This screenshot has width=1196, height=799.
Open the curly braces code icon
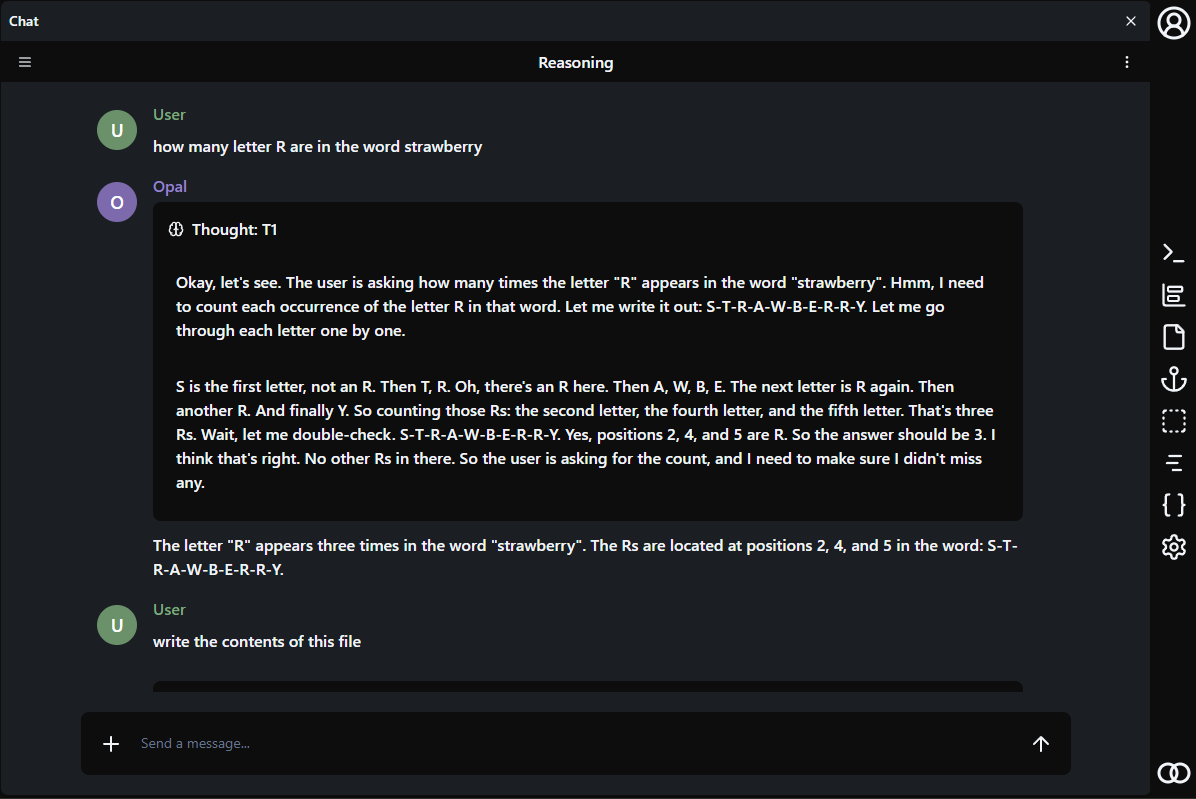[1173, 505]
